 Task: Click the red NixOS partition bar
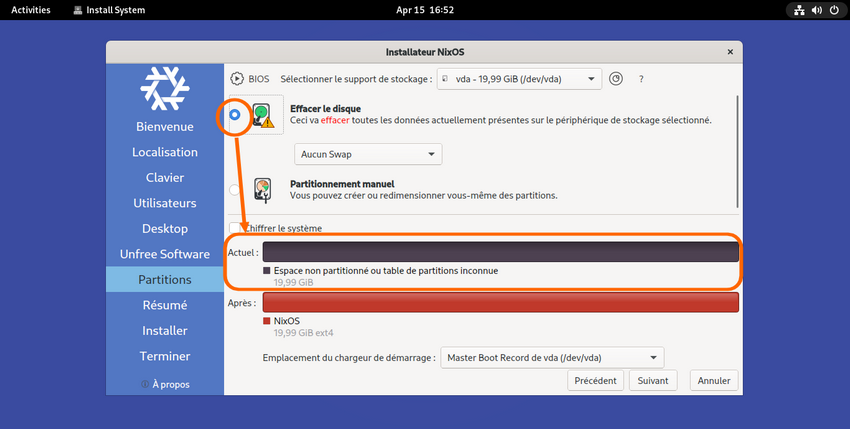point(500,302)
